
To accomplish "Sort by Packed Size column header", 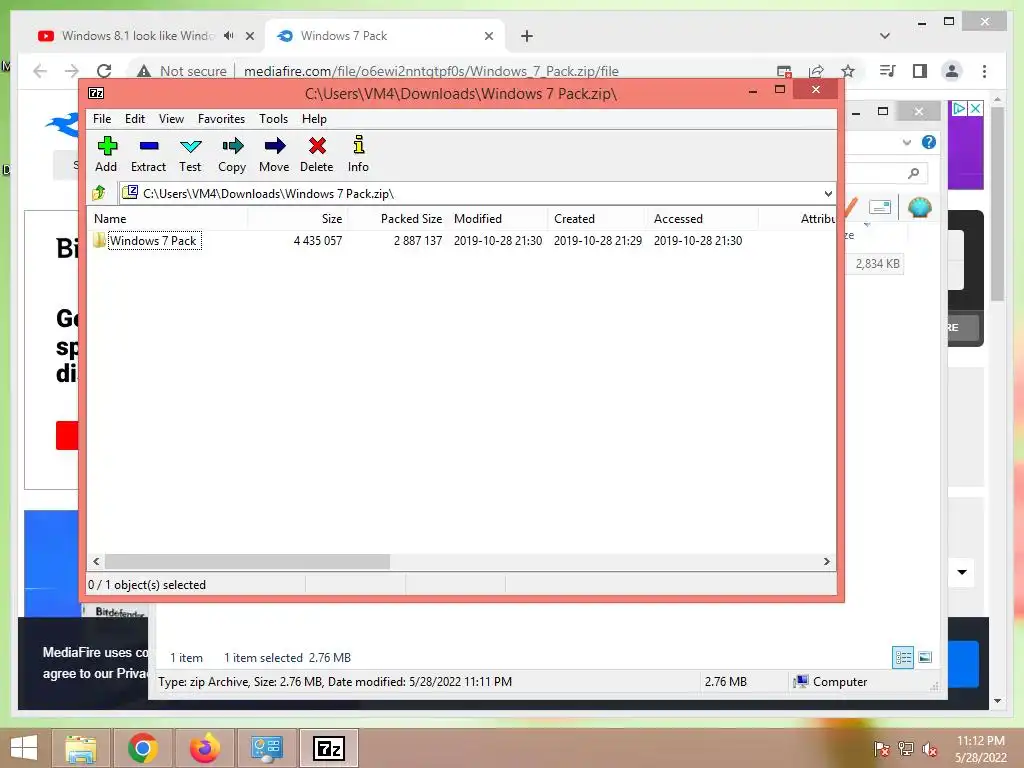I will click(397, 219).
